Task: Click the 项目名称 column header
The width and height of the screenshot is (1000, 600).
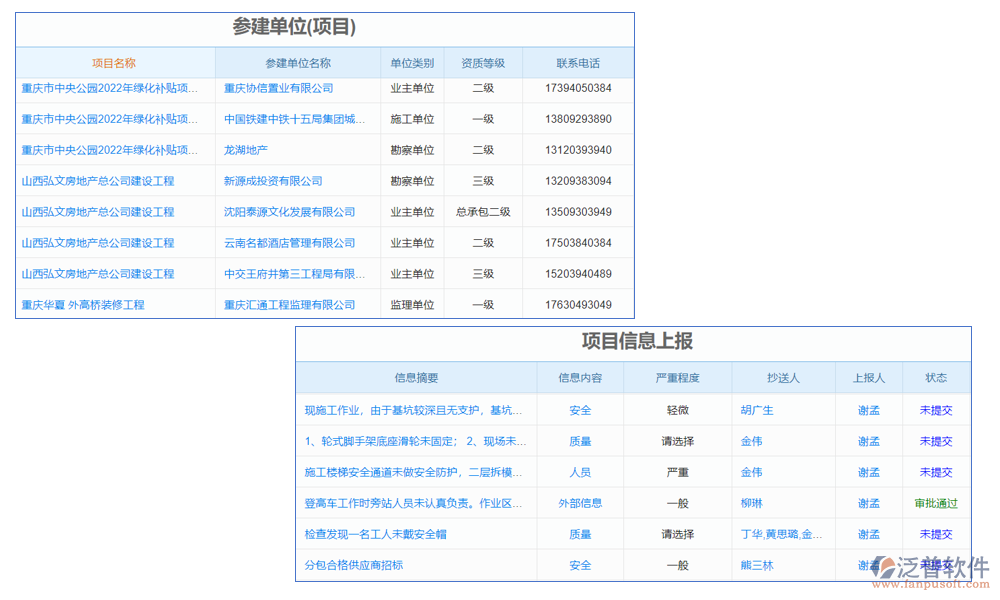Action: point(115,62)
